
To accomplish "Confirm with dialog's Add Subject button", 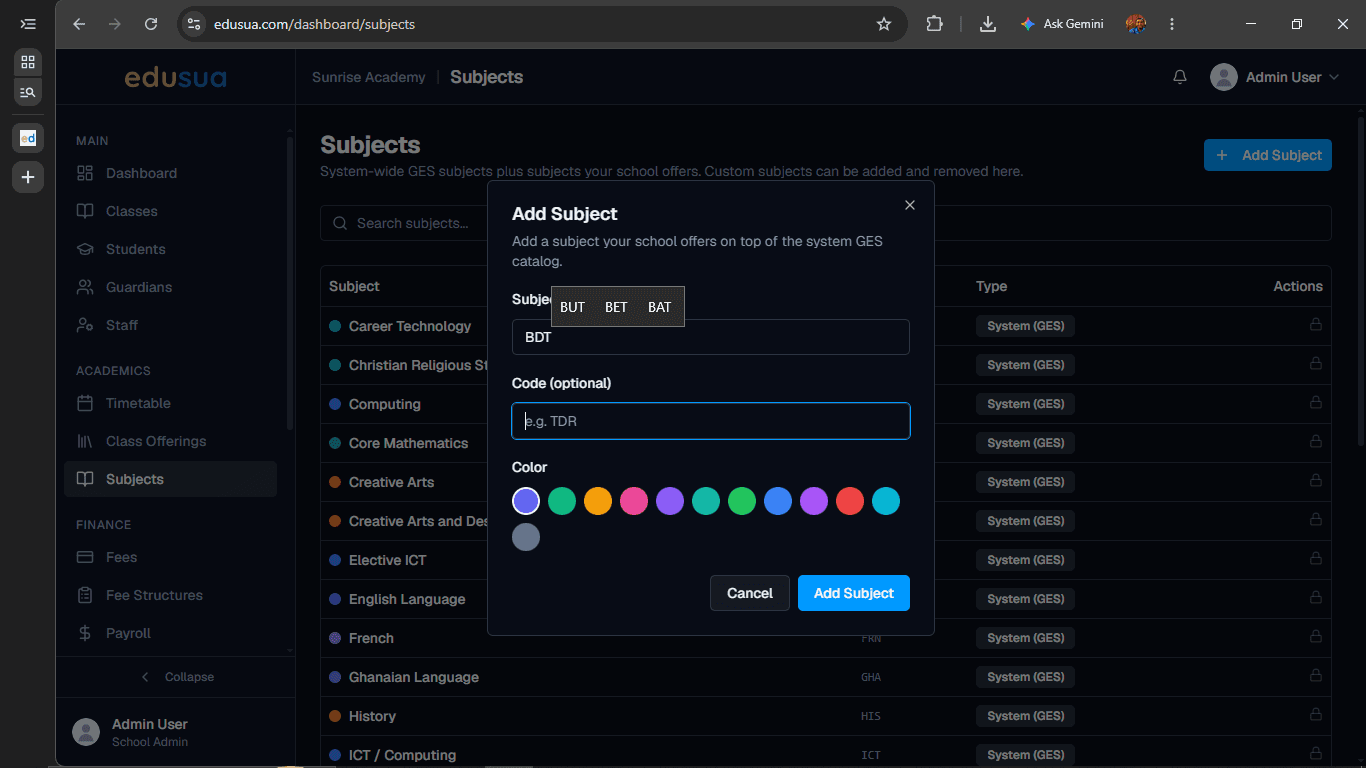I will click(854, 593).
